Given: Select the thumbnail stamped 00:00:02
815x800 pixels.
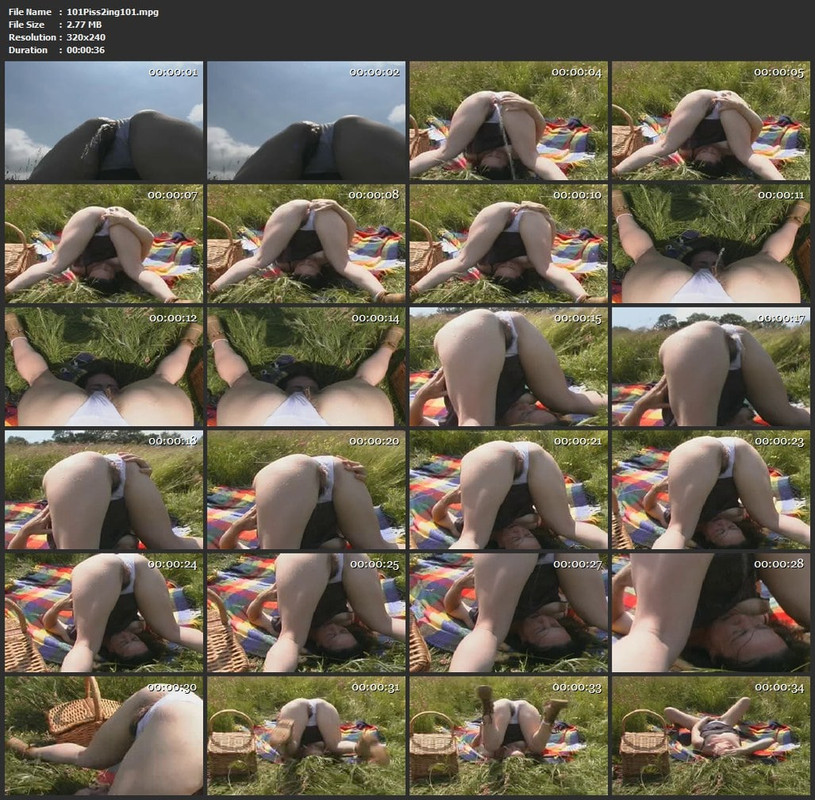Looking at the screenshot, I should pyautogui.click(x=306, y=121).
